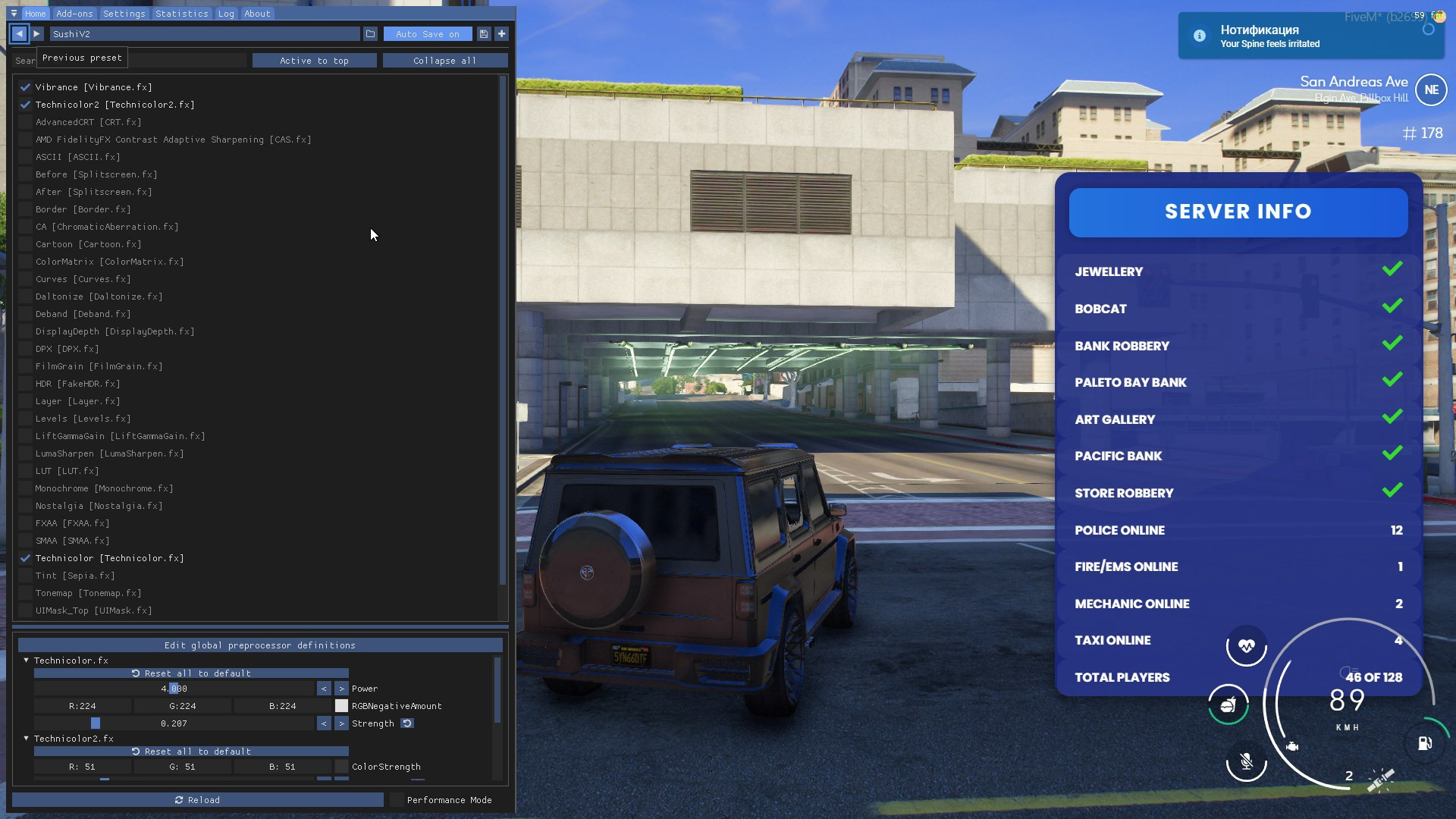Viewport: 1456px width, 819px height.
Task: Add a new preset with plus icon
Action: [501, 34]
